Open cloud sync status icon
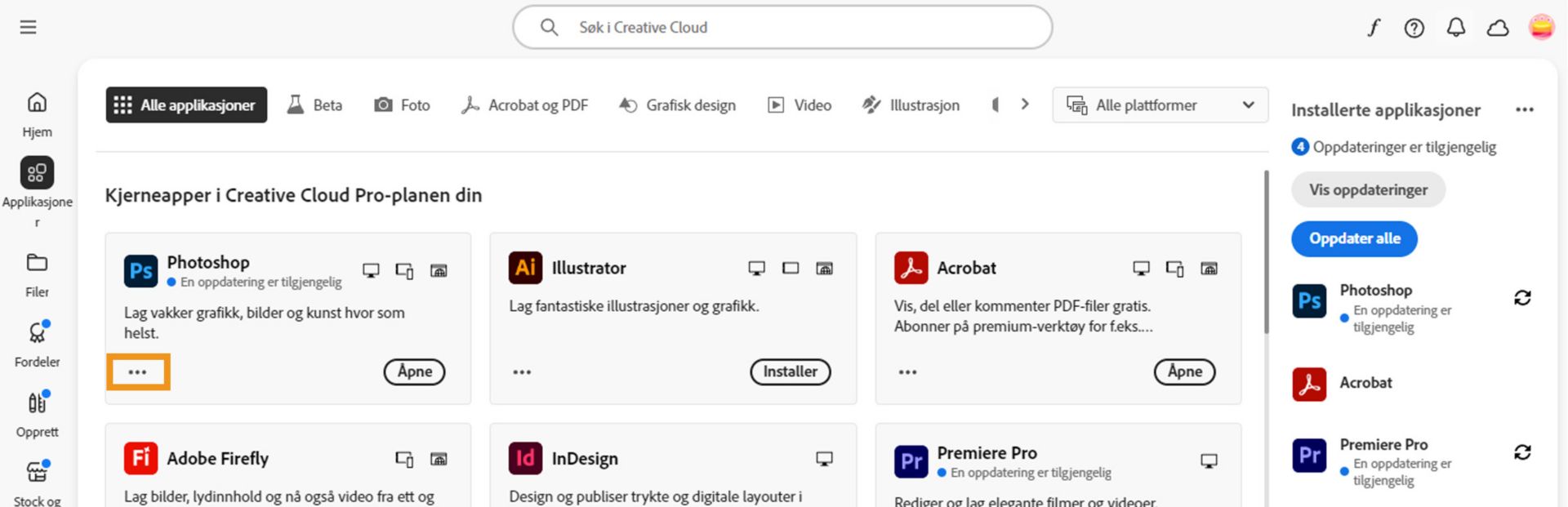 point(1498,28)
